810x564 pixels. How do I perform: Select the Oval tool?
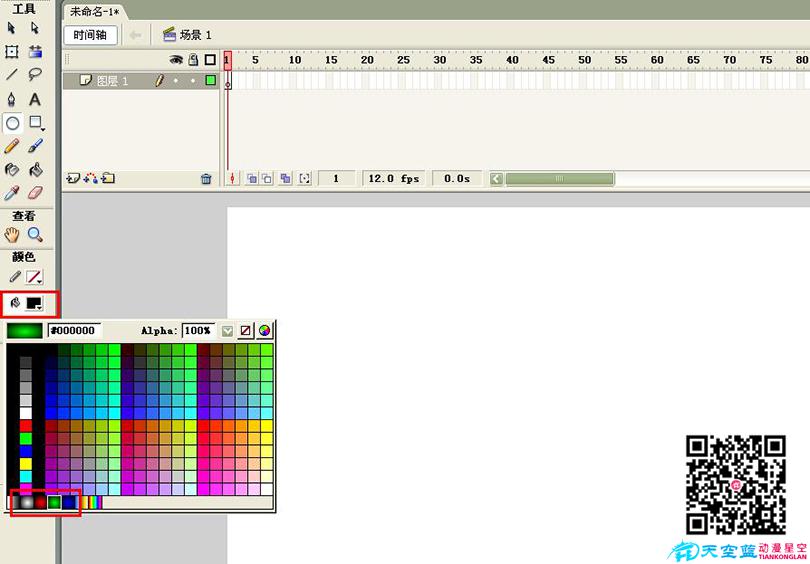(x=13, y=123)
